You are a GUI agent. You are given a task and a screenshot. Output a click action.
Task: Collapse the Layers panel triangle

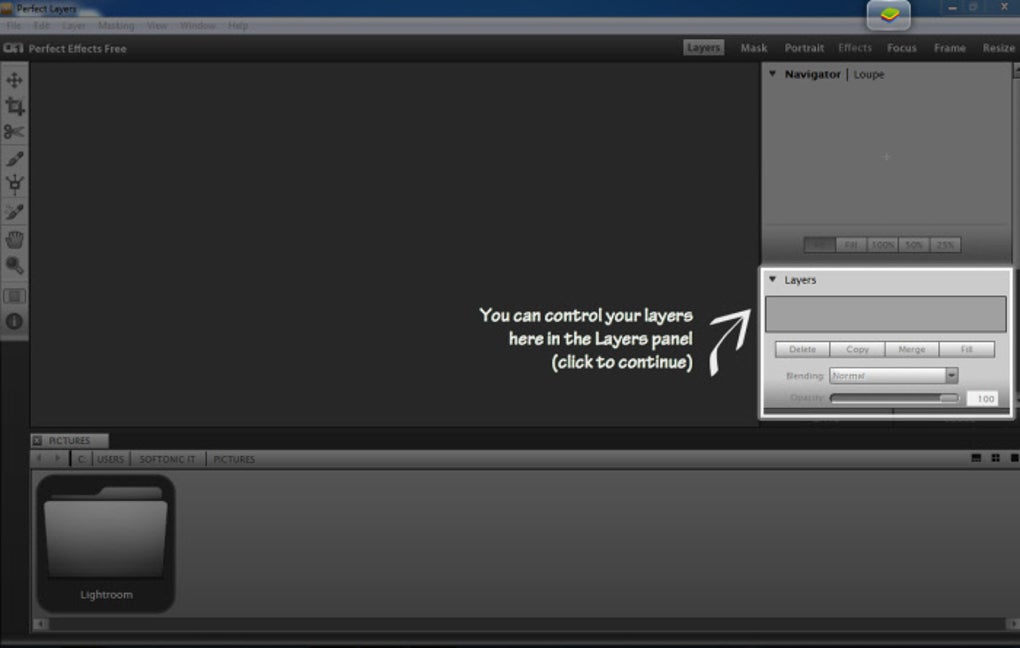tap(772, 280)
